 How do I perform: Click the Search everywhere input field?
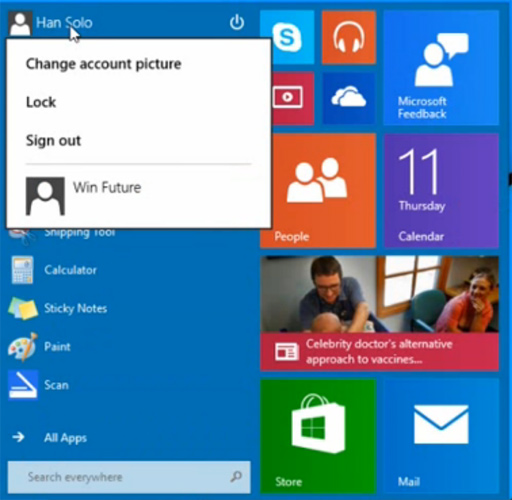tap(129, 477)
